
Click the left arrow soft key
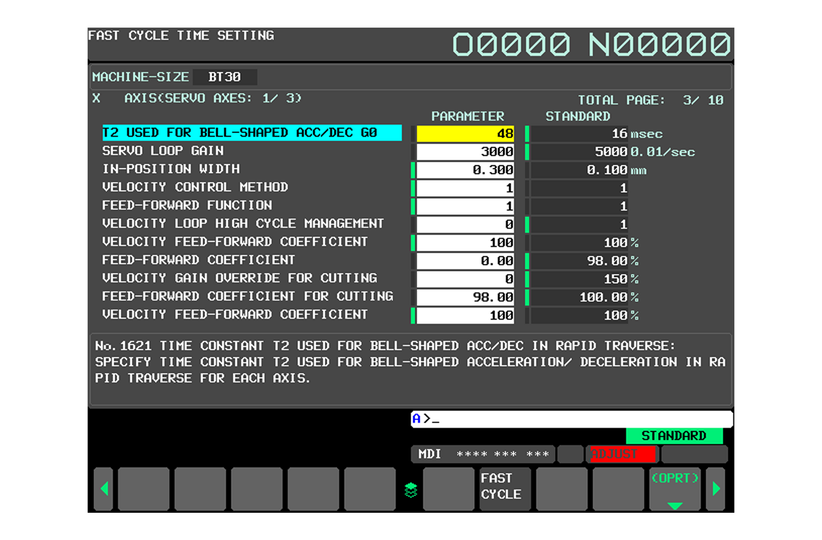click(103, 489)
